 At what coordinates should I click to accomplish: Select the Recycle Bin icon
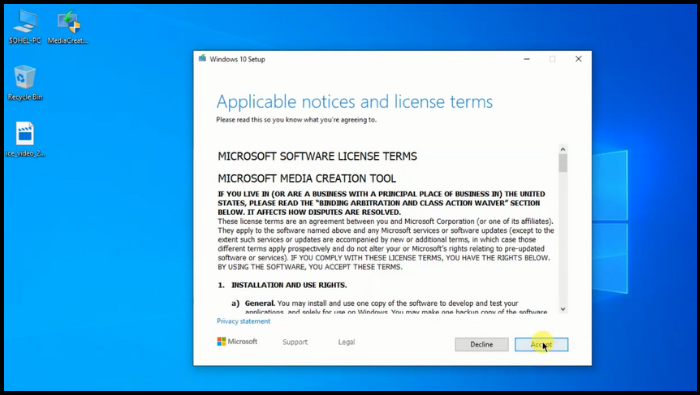(x=25, y=83)
